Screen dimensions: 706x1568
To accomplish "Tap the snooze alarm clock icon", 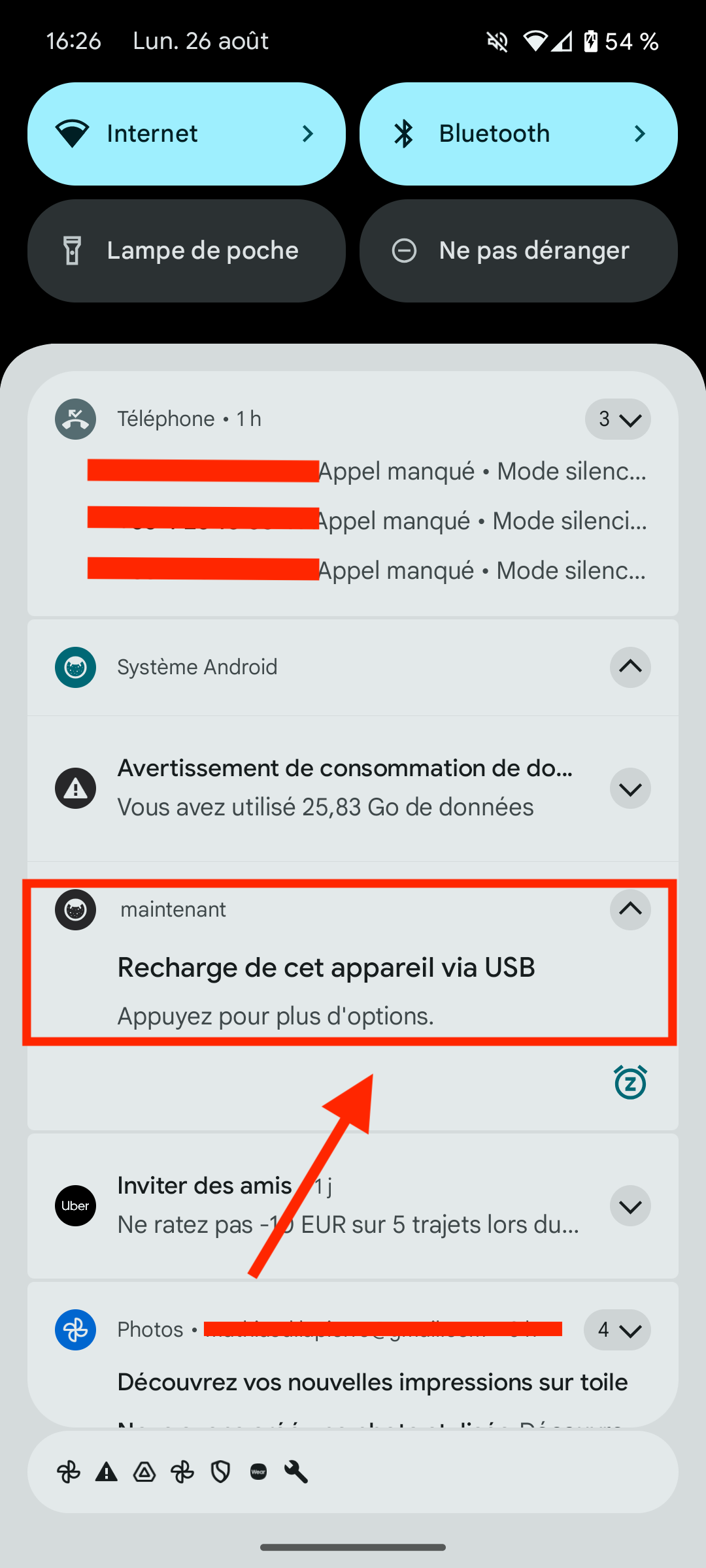I will (630, 1083).
